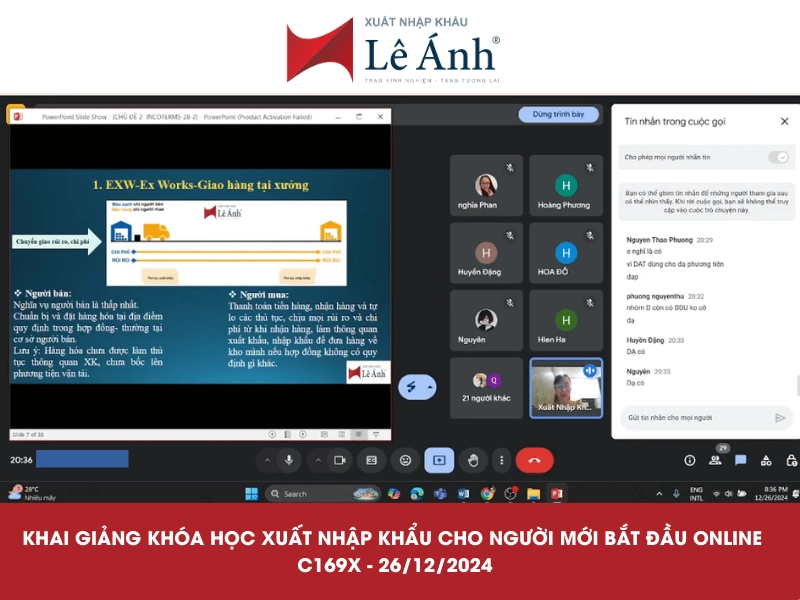This screenshot has height=600, width=800.
Task: Enable live captions
Action: click(x=371, y=460)
